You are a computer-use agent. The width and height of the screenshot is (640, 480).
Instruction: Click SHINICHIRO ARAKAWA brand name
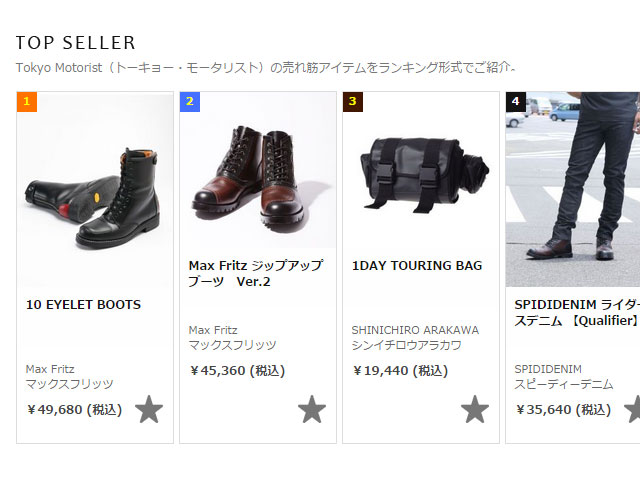[415, 330]
